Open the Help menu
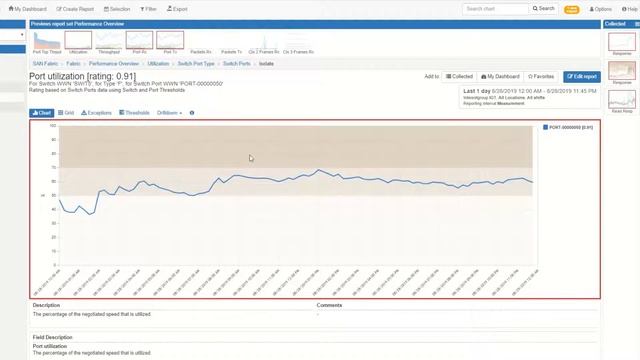640x360 pixels. click(x=630, y=9)
